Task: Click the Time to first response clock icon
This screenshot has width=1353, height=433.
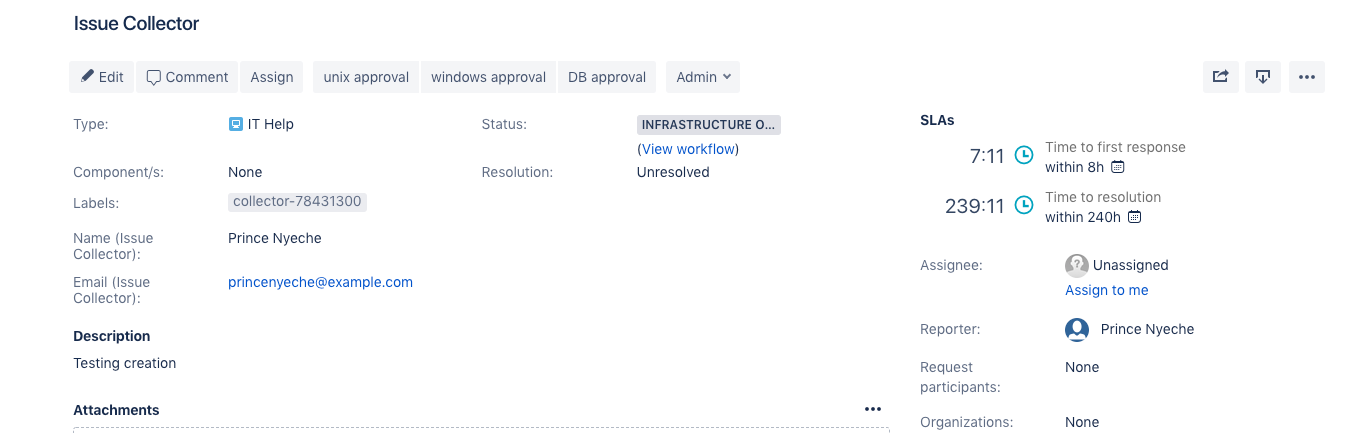Action: 1024,155
